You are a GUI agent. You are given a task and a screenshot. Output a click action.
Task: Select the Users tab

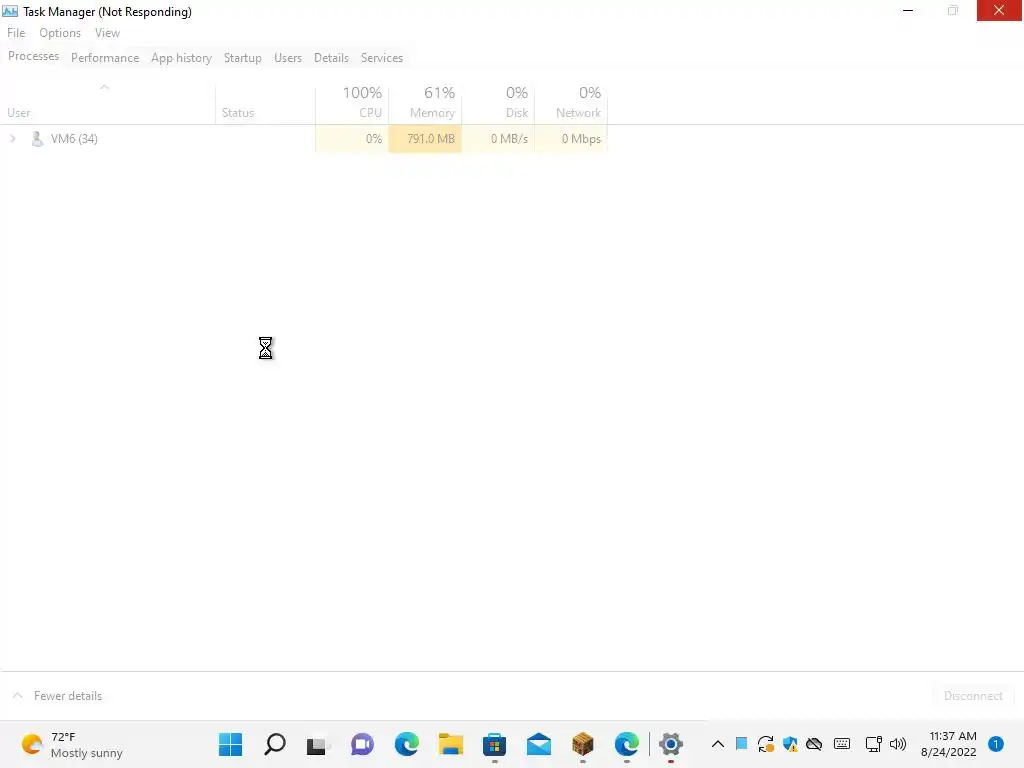pyautogui.click(x=287, y=57)
